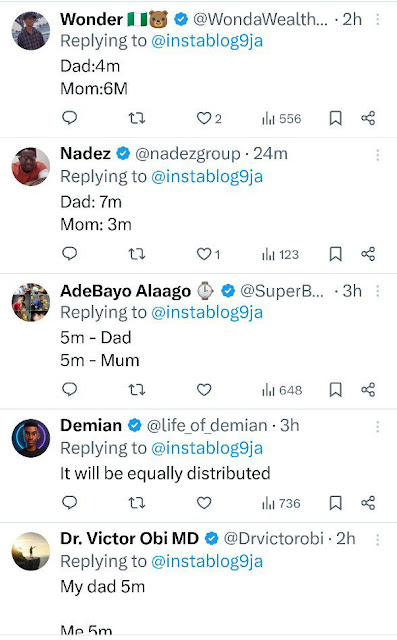The image size is (397, 640).
Task: Expand more options on Dr. Victor Obi's tweet
Action: coord(377,540)
